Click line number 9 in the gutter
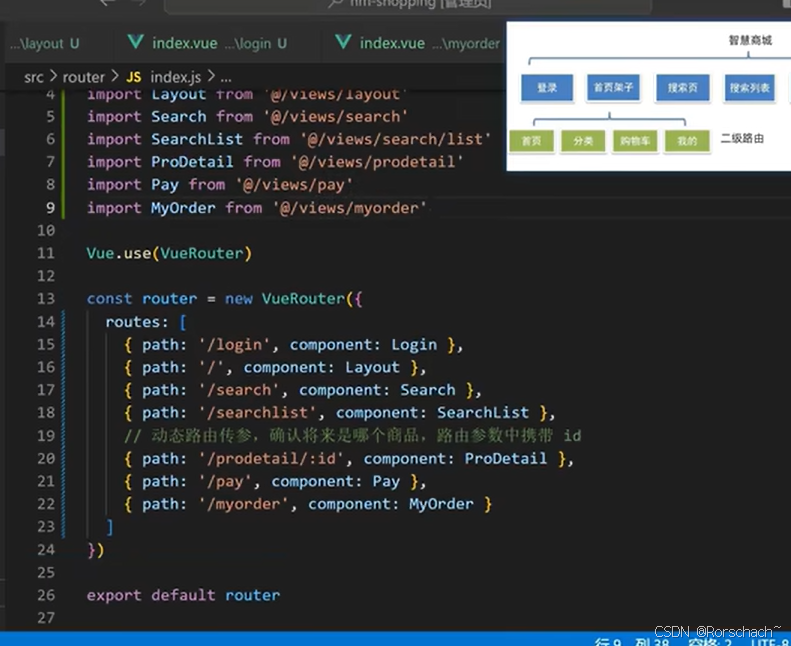The height and width of the screenshot is (646, 791). (x=50, y=208)
